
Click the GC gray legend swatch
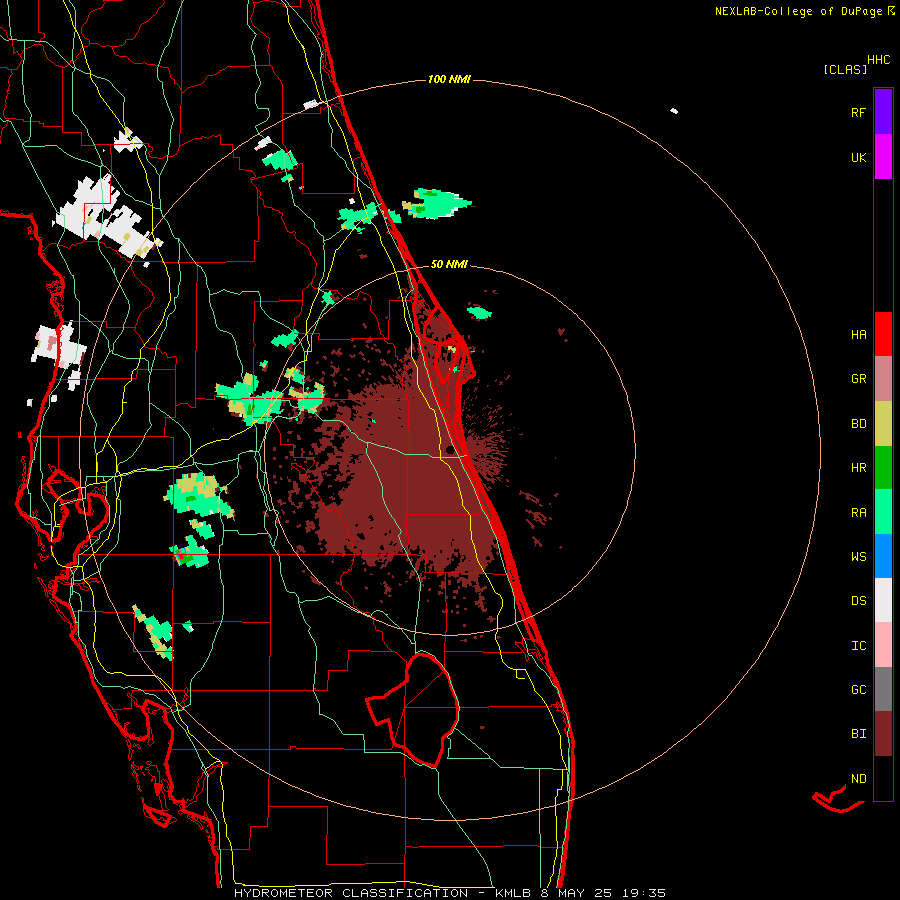(883, 689)
